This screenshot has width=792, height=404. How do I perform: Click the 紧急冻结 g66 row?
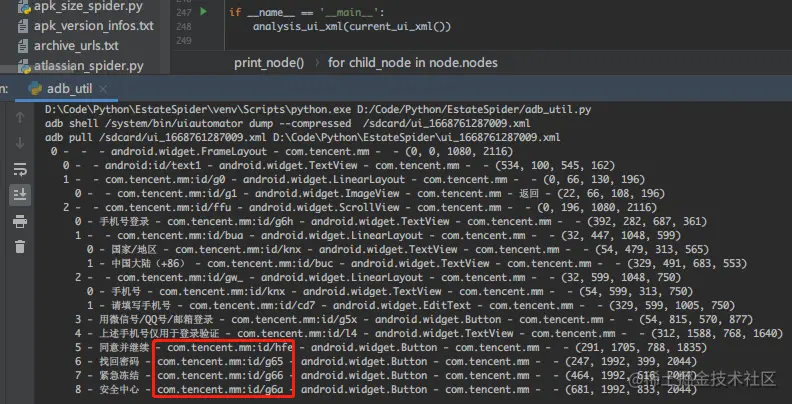coord(386,376)
